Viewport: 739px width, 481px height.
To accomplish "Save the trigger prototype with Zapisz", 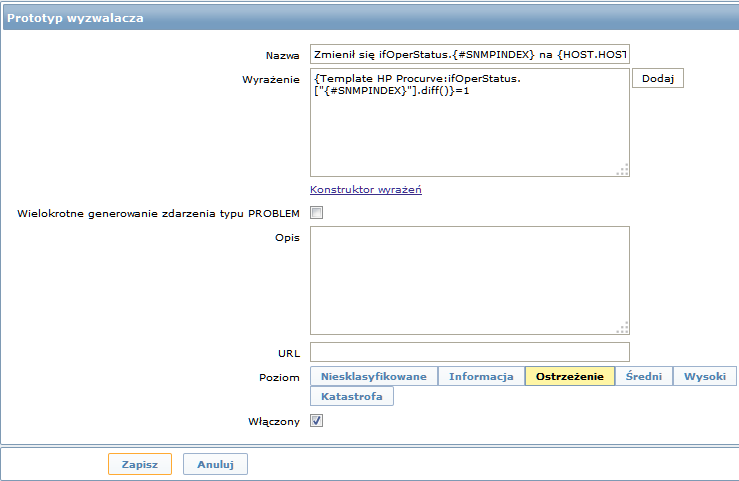I will tap(140, 464).
